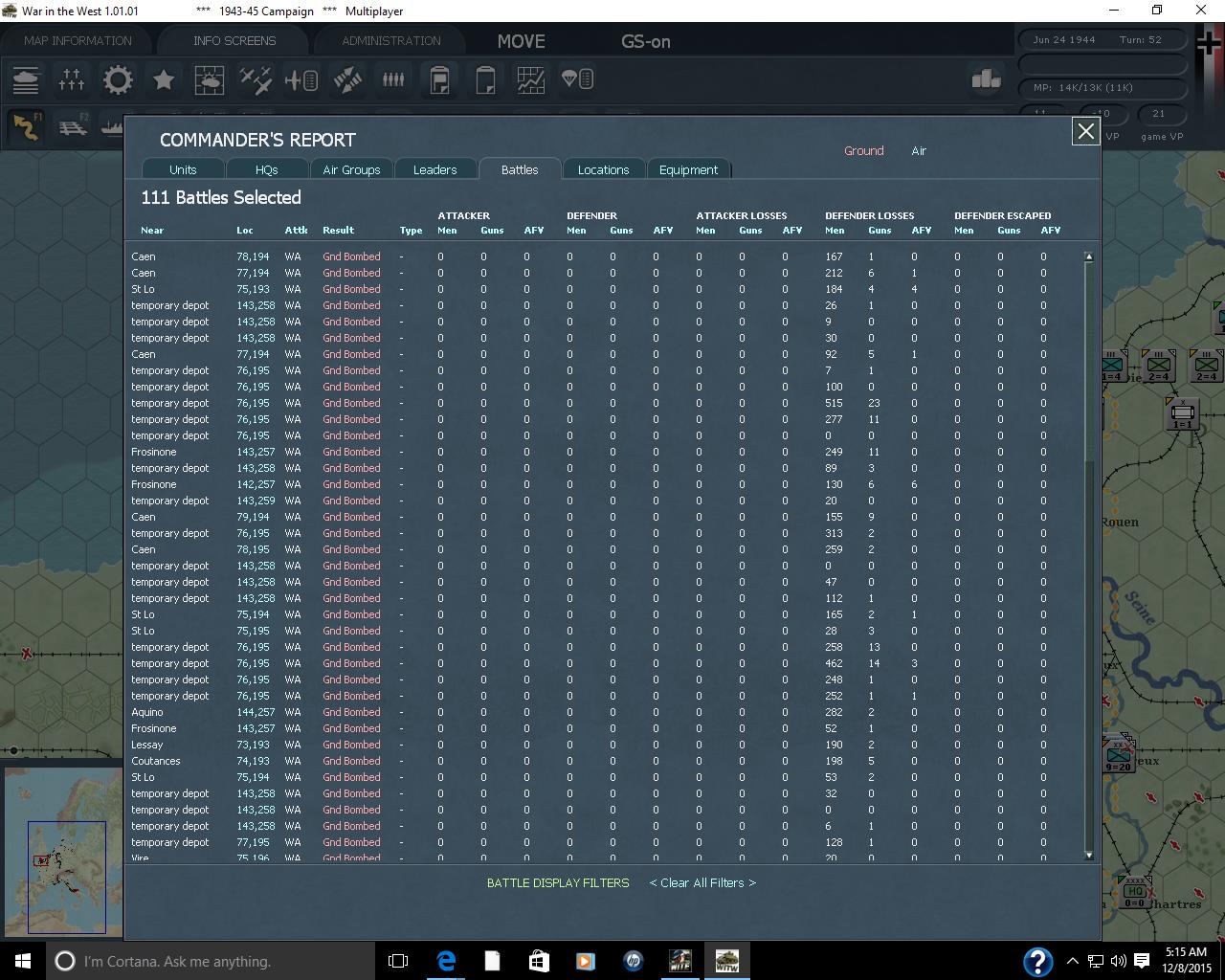The height and width of the screenshot is (980, 1225).
Task: Select the F2 rail mode icon
Action: coord(73,126)
